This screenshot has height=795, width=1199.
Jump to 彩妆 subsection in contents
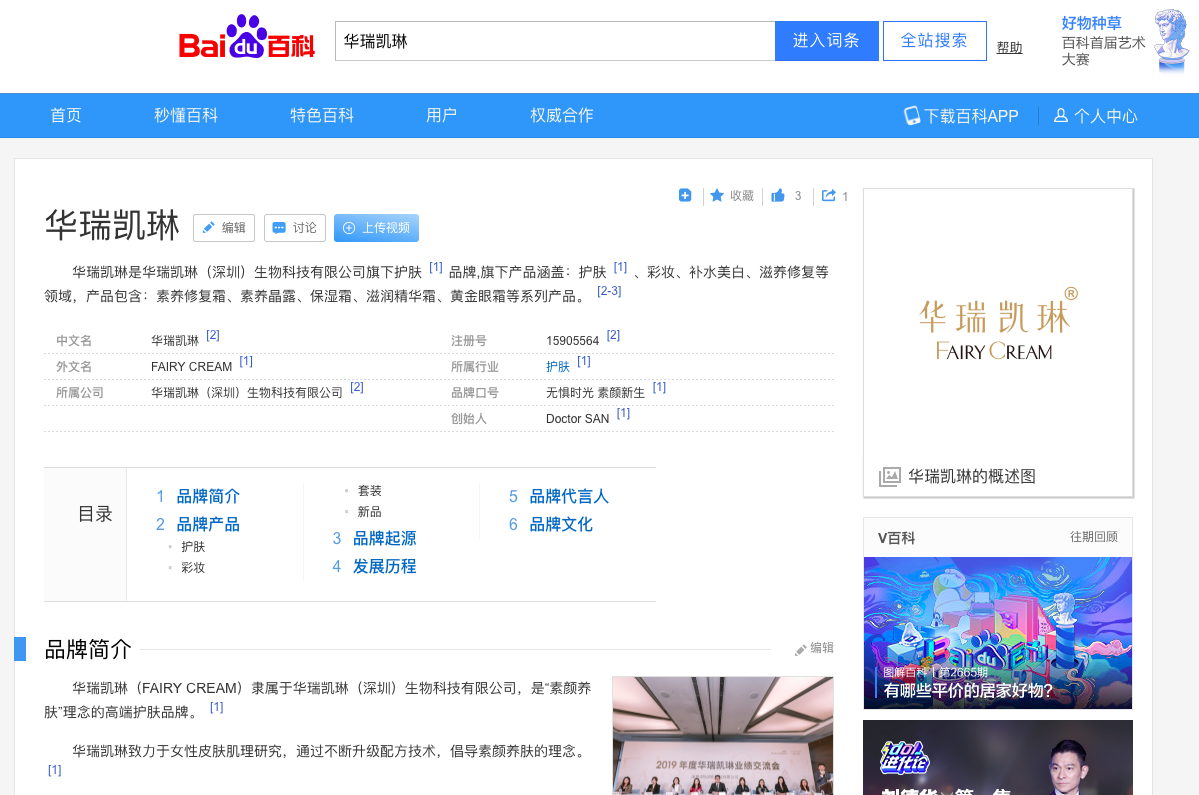coord(193,567)
